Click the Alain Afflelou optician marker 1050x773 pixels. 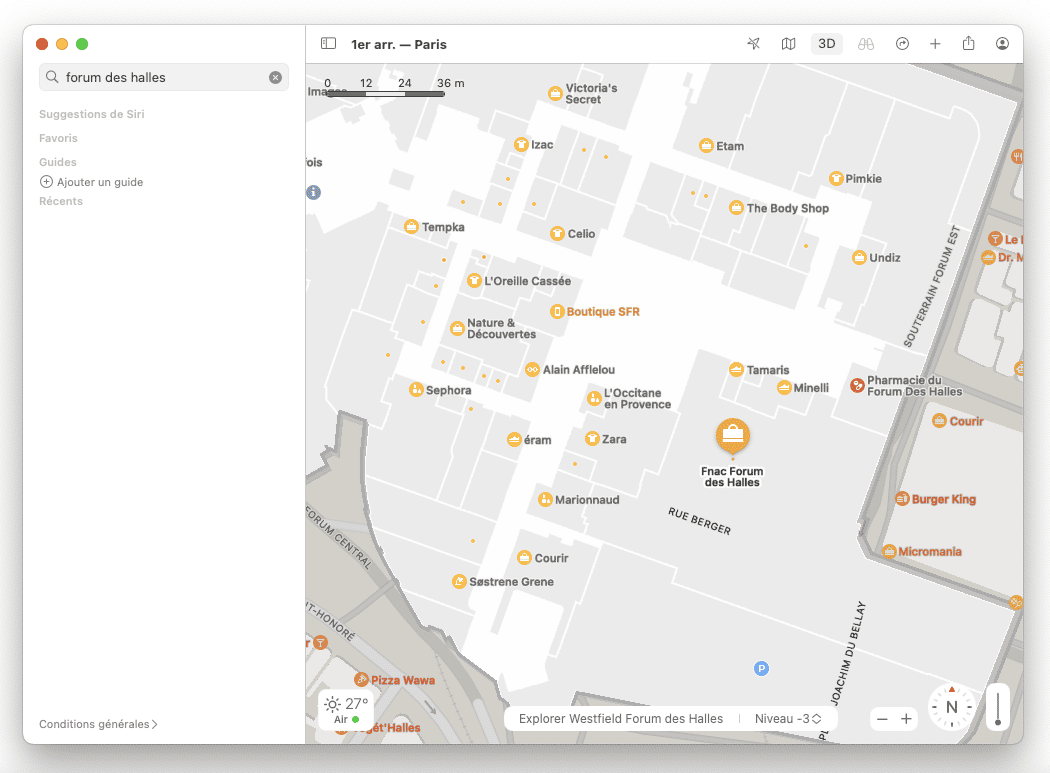[532, 369]
